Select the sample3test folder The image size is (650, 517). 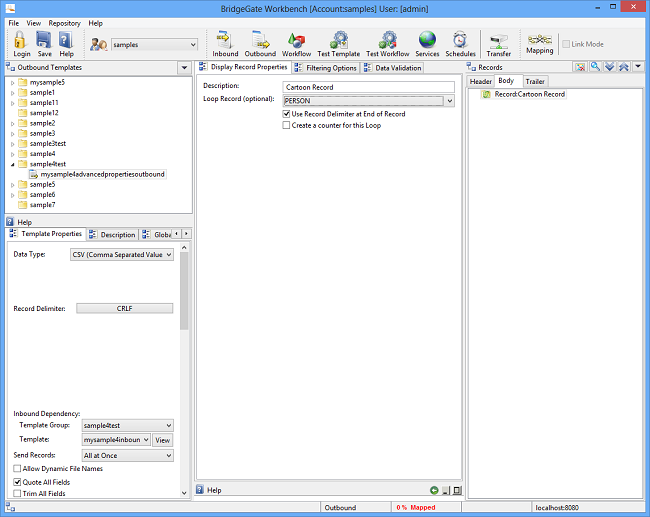48,143
